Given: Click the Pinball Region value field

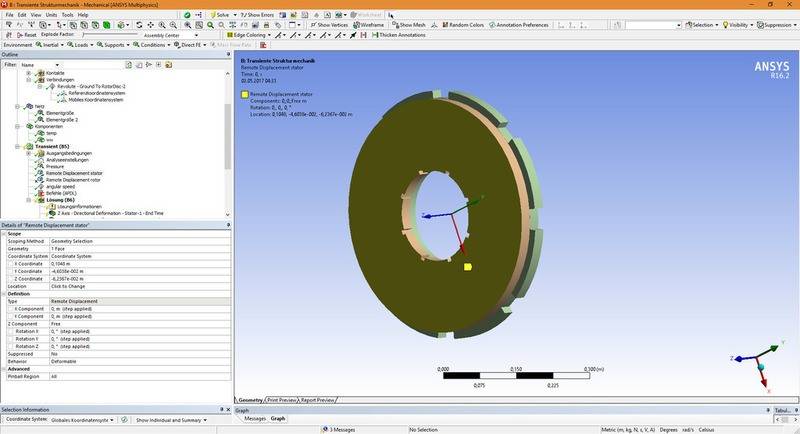Looking at the screenshot, I should click(140, 376).
